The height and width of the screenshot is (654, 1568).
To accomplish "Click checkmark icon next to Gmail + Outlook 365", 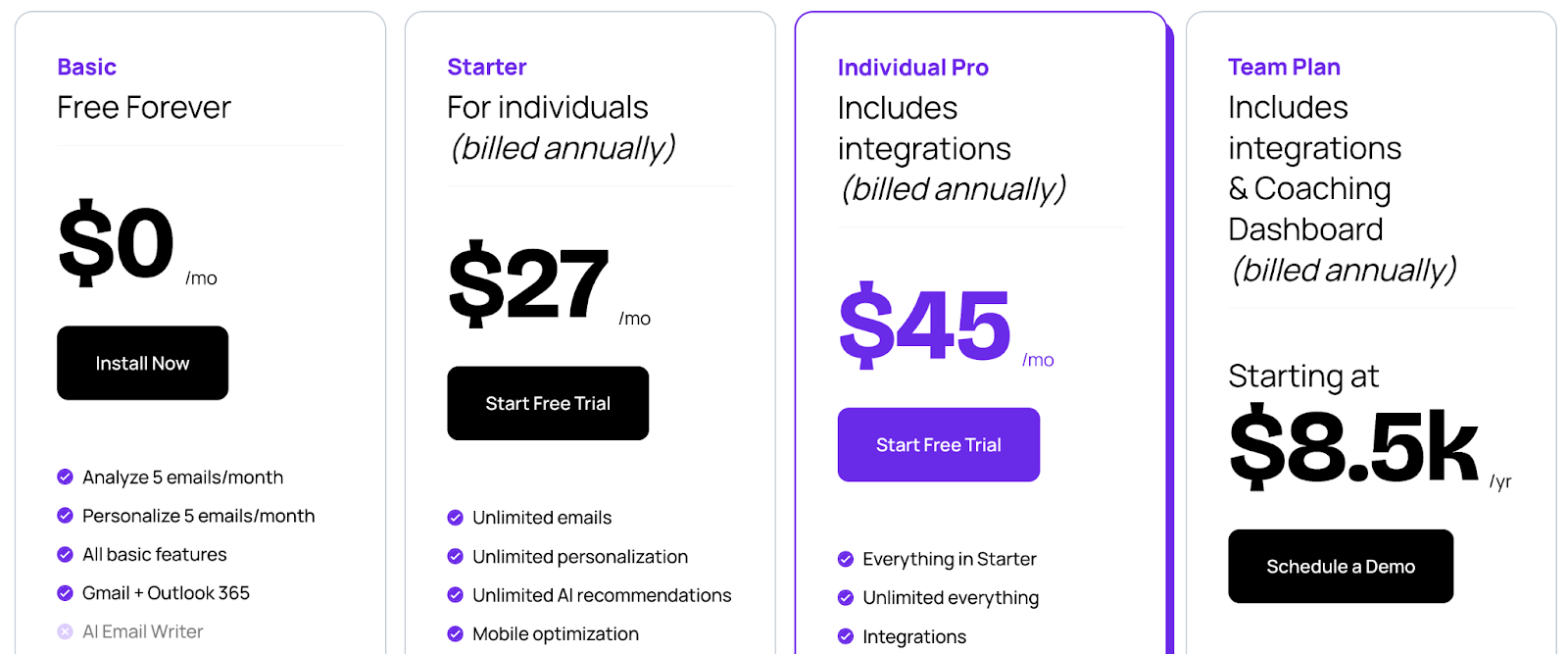I will [66, 593].
